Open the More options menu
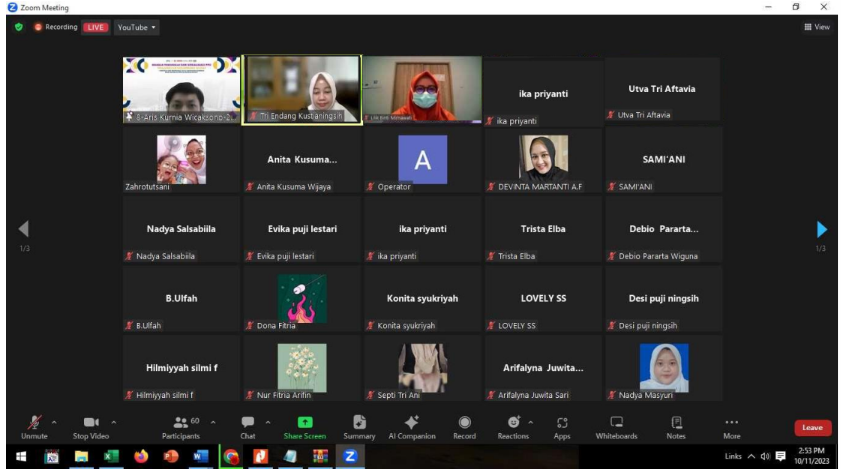The height and width of the screenshot is (469, 841). click(x=732, y=427)
